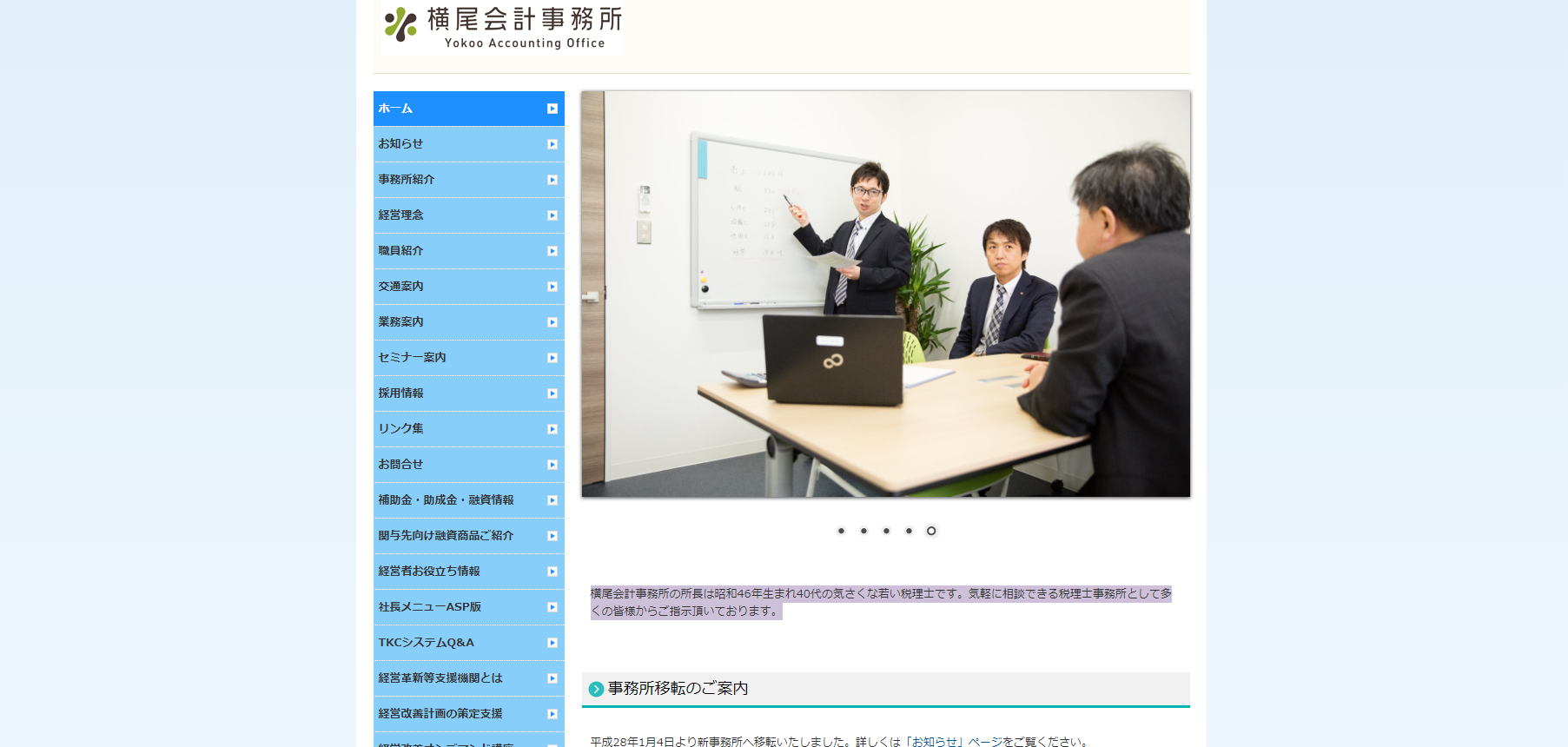The height and width of the screenshot is (747, 1568).
Task: Click the Yokoo Accounting Office logo
Action: click(x=503, y=28)
